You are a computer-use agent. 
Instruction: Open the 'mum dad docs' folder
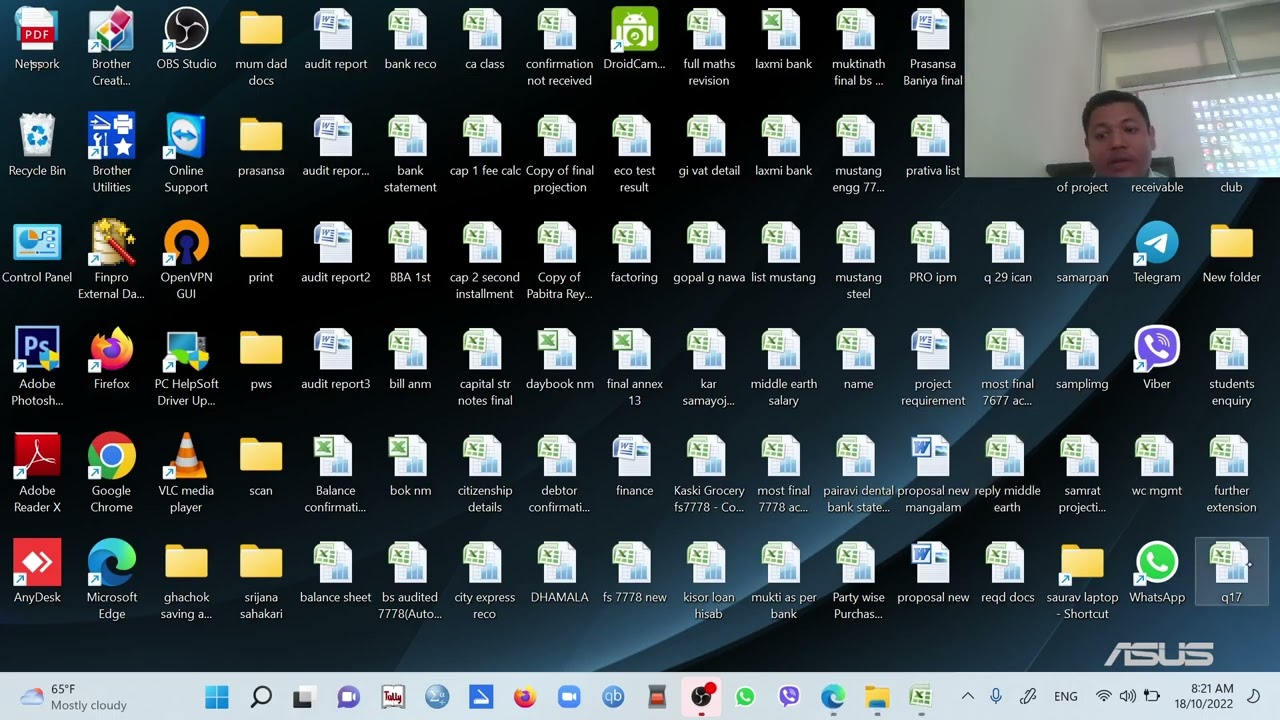click(261, 47)
